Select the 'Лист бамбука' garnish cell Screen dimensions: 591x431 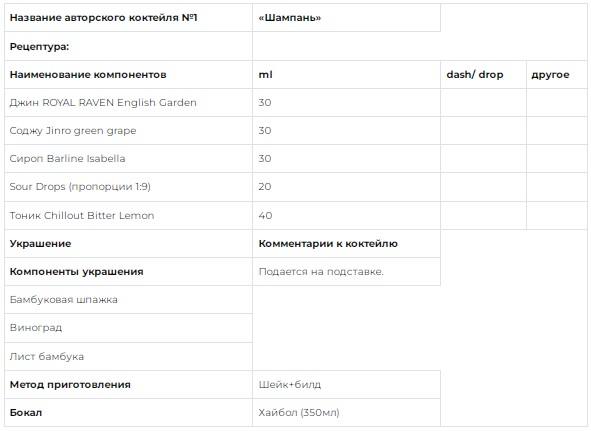(129, 356)
